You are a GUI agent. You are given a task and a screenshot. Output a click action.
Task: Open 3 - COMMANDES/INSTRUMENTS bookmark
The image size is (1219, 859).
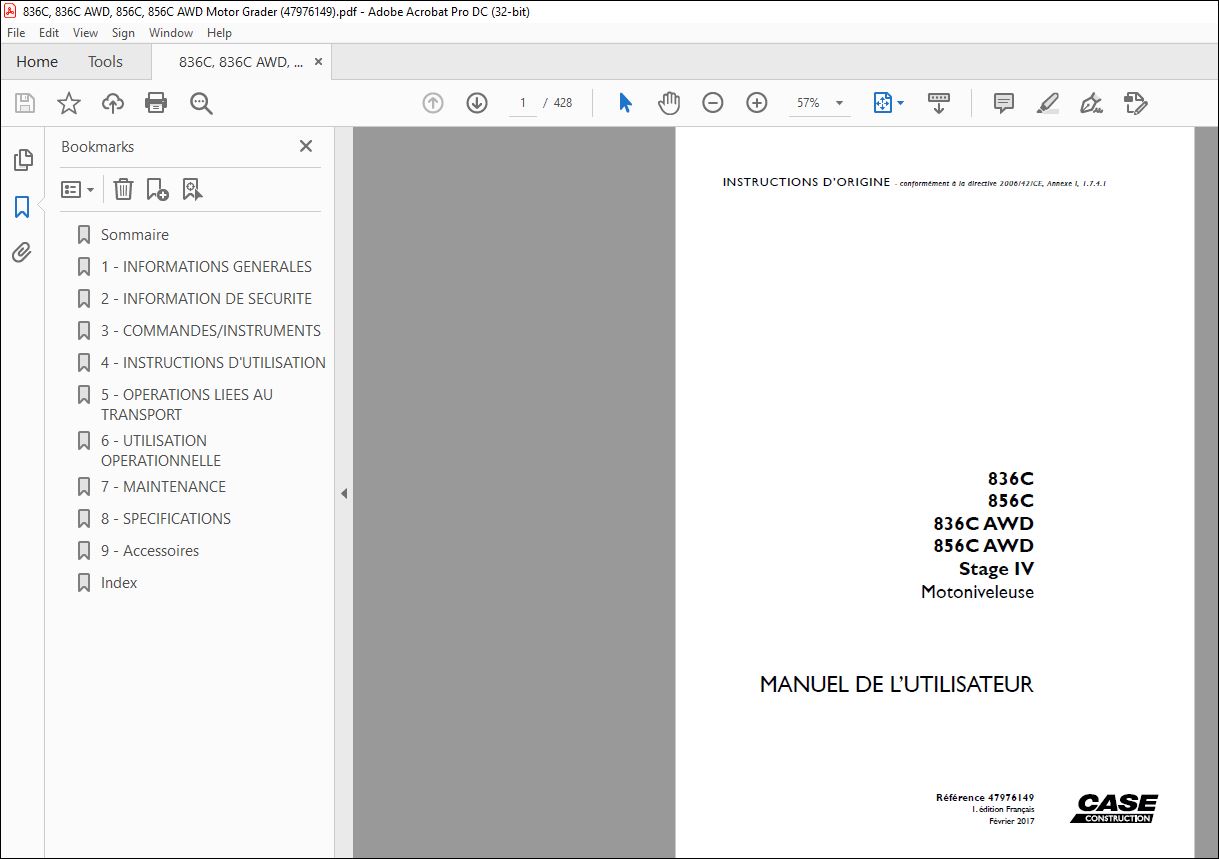point(211,331)
